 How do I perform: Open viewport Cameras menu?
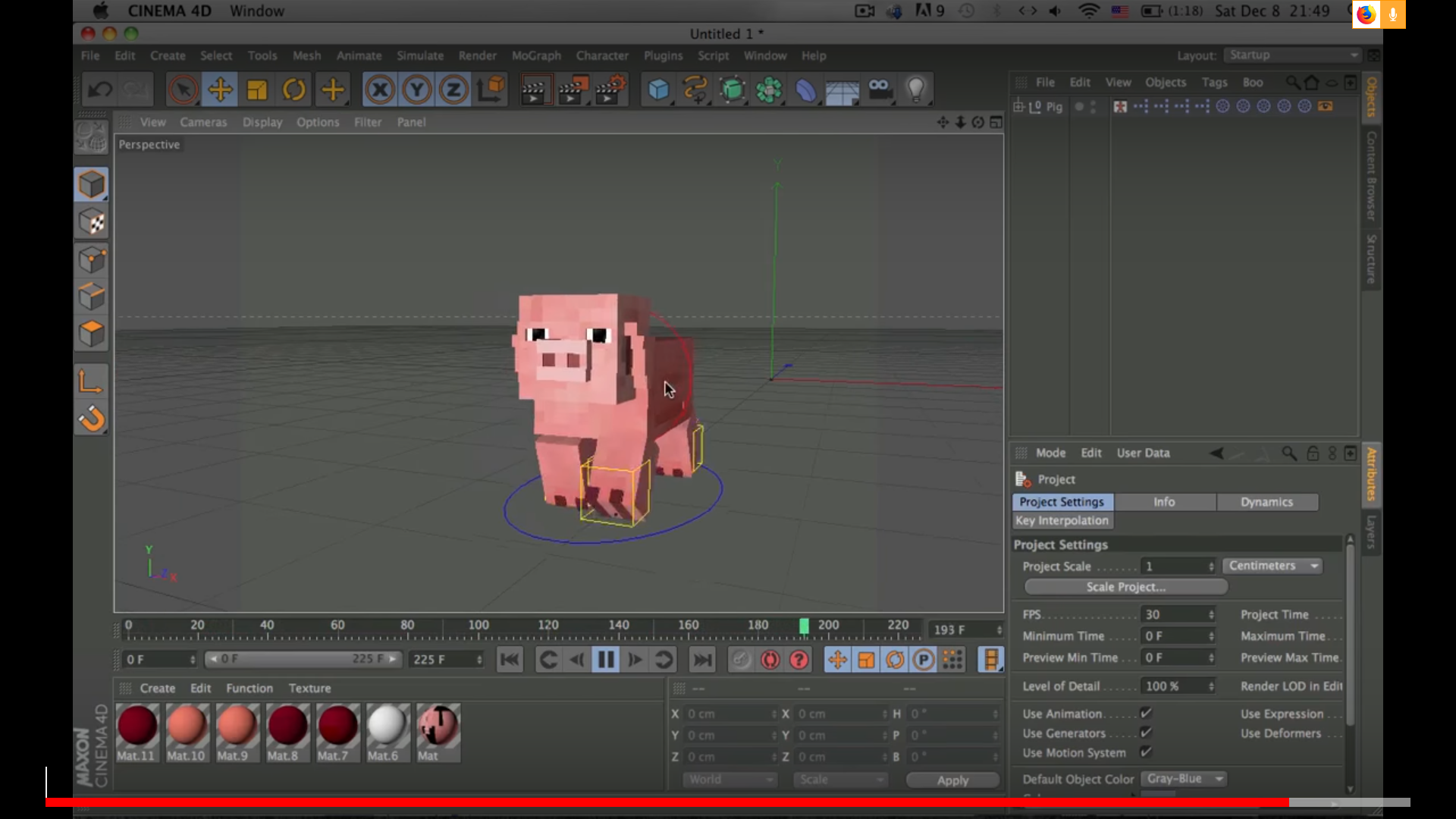[203, 122]
